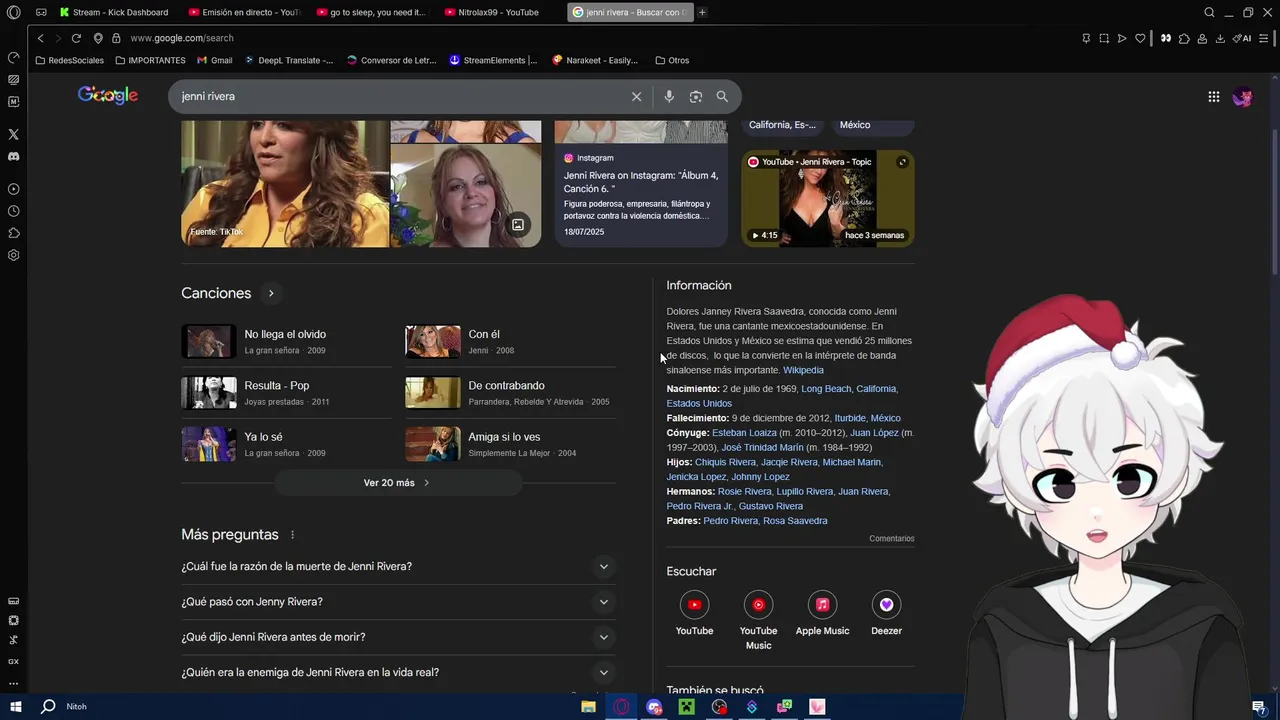Listen on Apple Music
The width and height of the screenshot is (1280, 720).
[x=822, y=613]
